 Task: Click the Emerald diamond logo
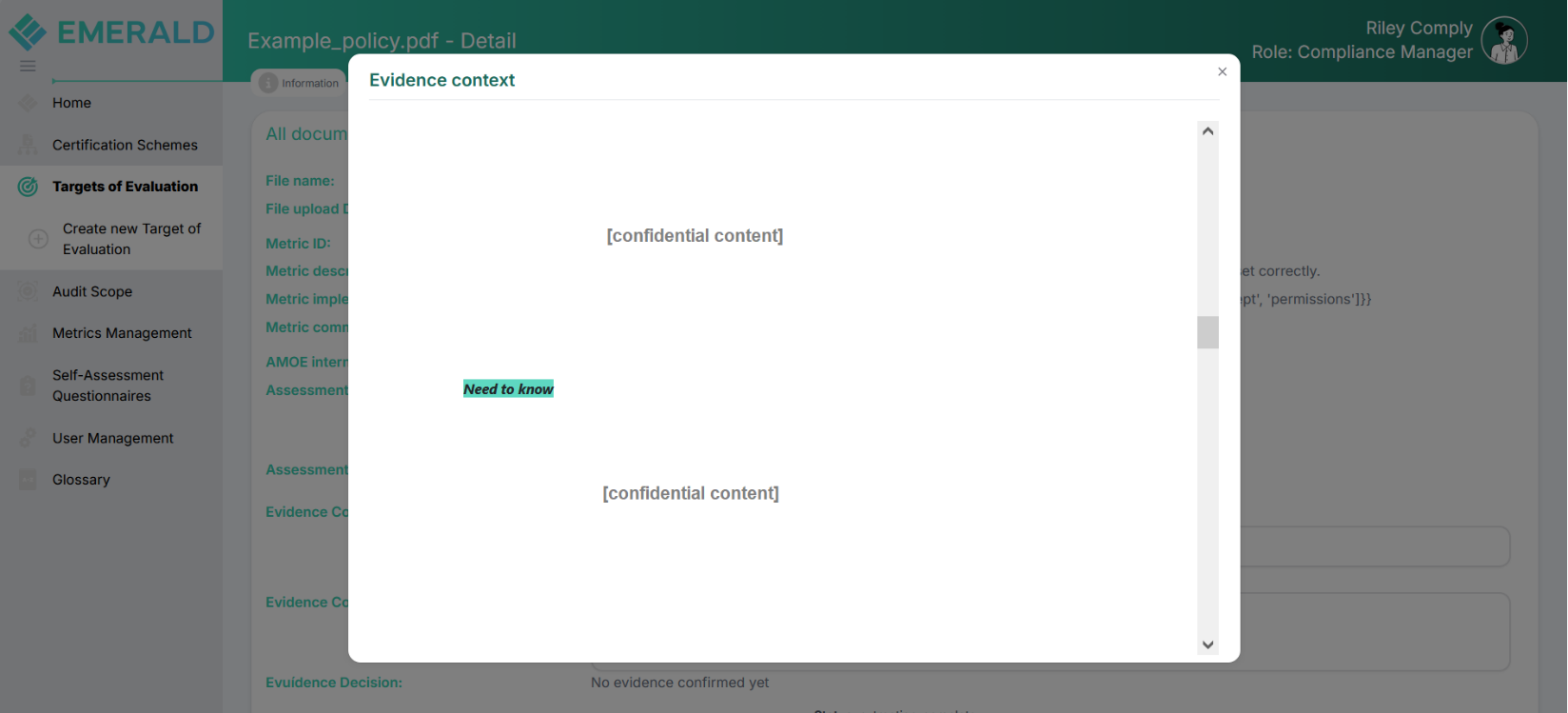point(28,31)
